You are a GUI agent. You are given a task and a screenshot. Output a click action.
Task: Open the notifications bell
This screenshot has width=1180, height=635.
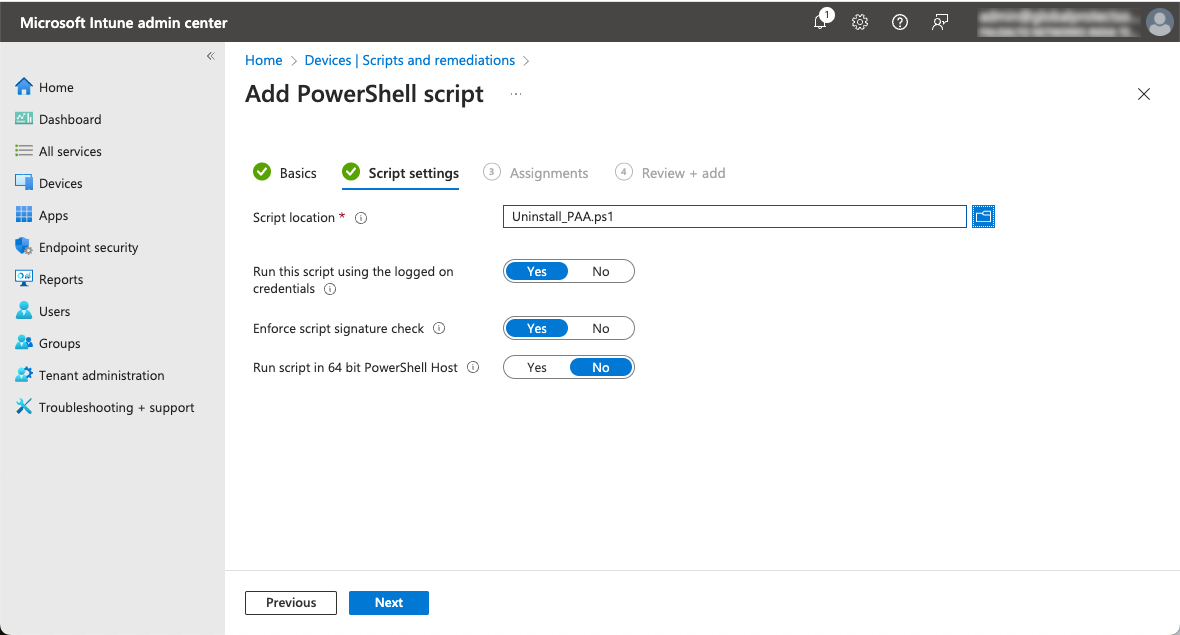coord(820,22)
